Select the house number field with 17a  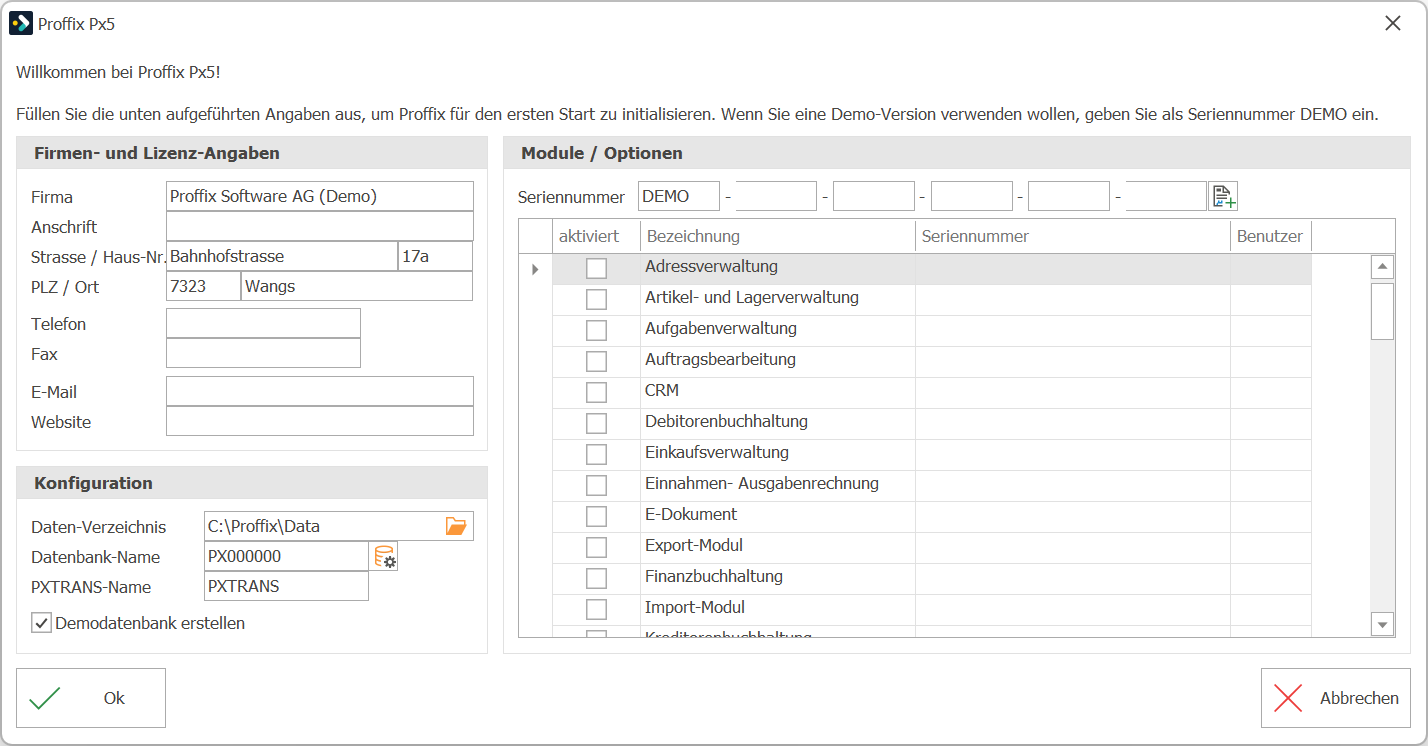[435, 256]
